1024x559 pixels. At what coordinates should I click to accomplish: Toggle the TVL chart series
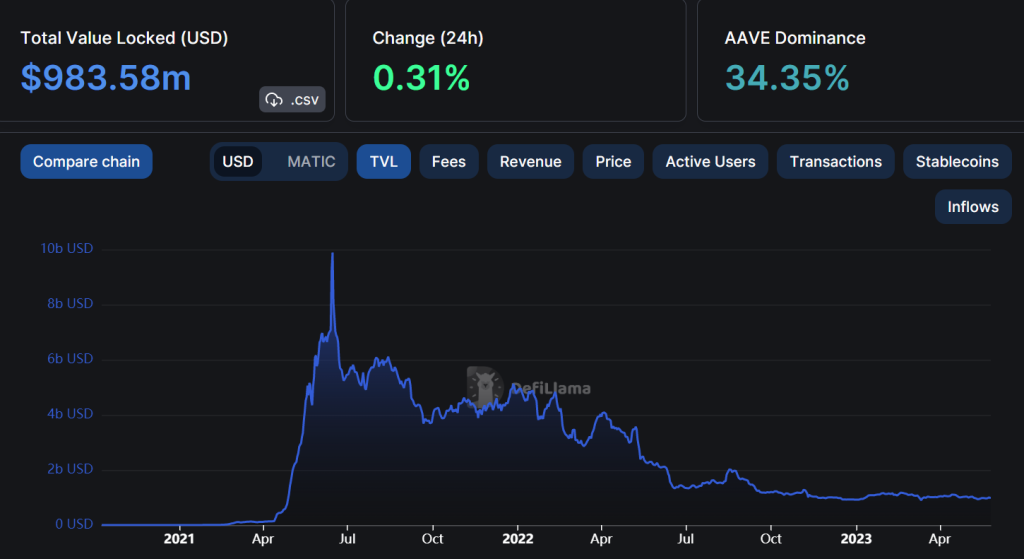[383, 161]
